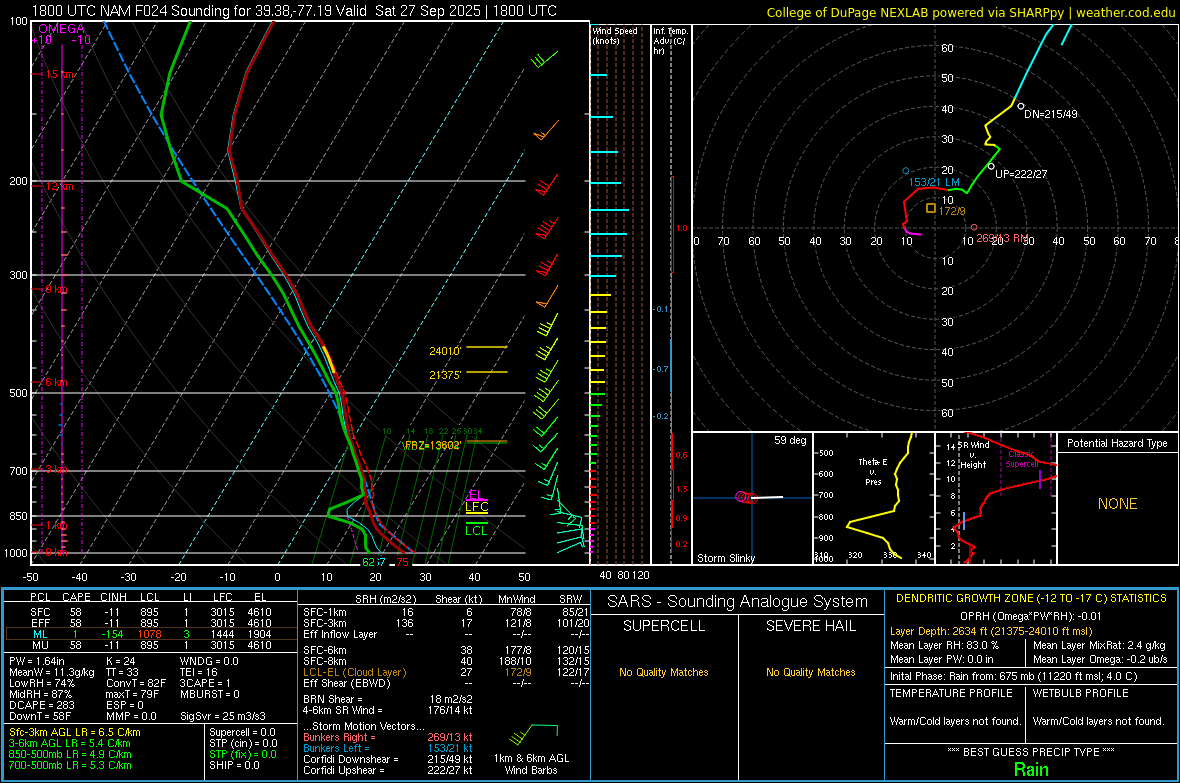Click the SR Wind v. Height label
Image resolution: width=1180 pixels, height=783 pixels.
(x=973, y=455)
